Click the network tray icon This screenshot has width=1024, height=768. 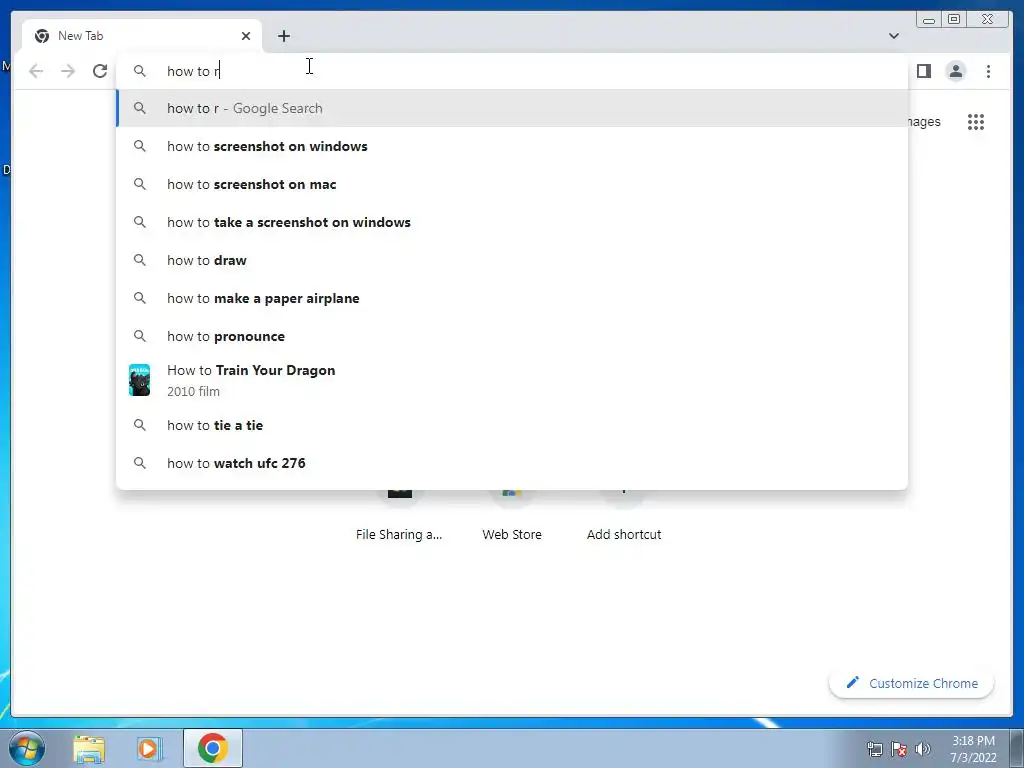click(x=874, y=749)
